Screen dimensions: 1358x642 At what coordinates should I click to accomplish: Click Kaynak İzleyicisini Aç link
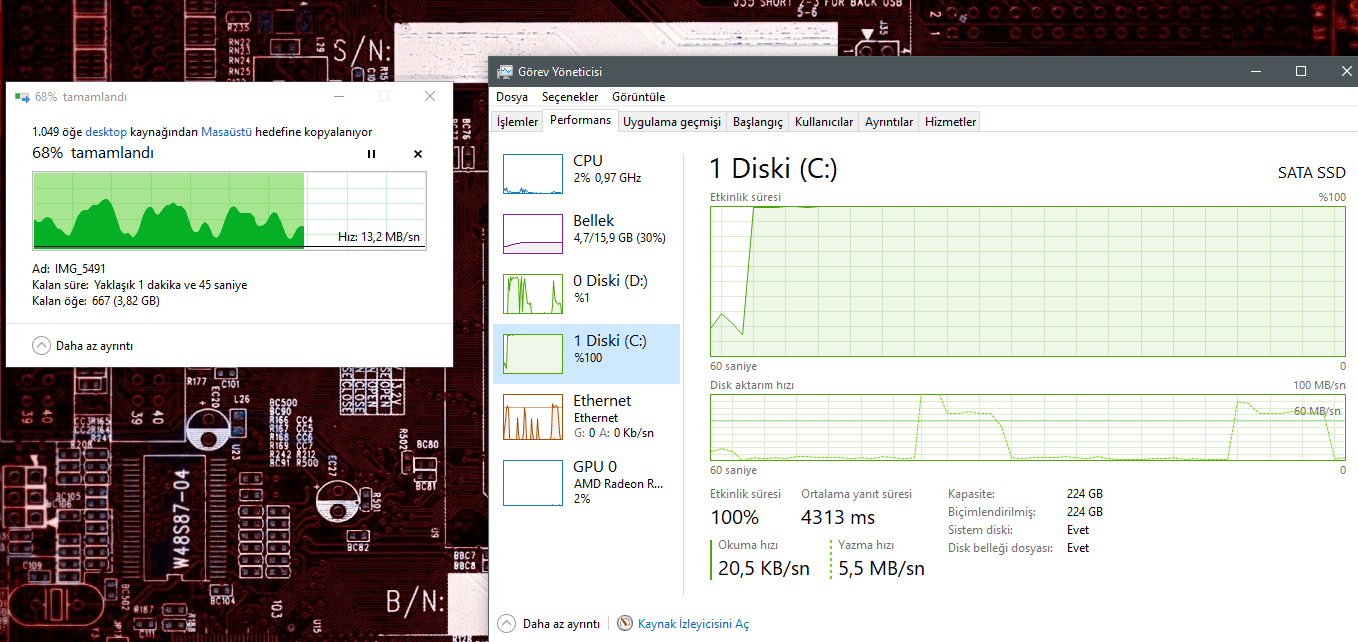pyautogui.click(x=693, y=623)
